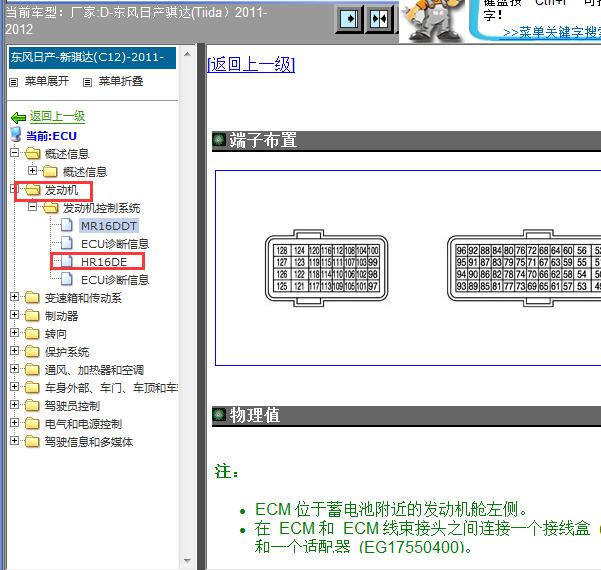The image size is (601, 570).
Task: Click the HR16DE document icon
Action: pyautogui.click(x=67, y=261)
